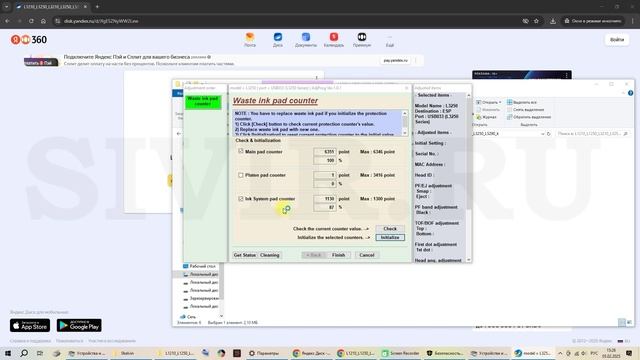This screenshot has height=360, width=640.
Task: Click the Explorer refresh icon
Action: pos(549,134)
